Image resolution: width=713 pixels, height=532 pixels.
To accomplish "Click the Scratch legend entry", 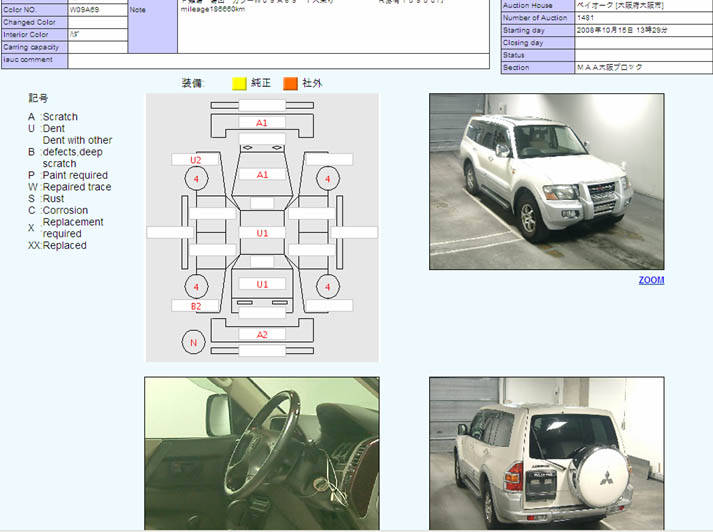I will click(x=53, y=117).
